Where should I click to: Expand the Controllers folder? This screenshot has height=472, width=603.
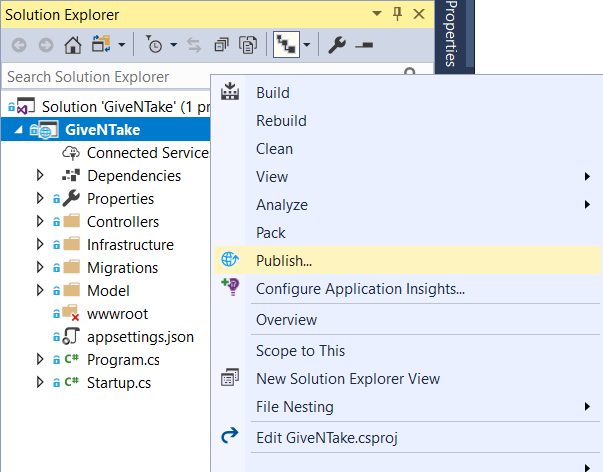pyautogui.click(x=40, y=221)
